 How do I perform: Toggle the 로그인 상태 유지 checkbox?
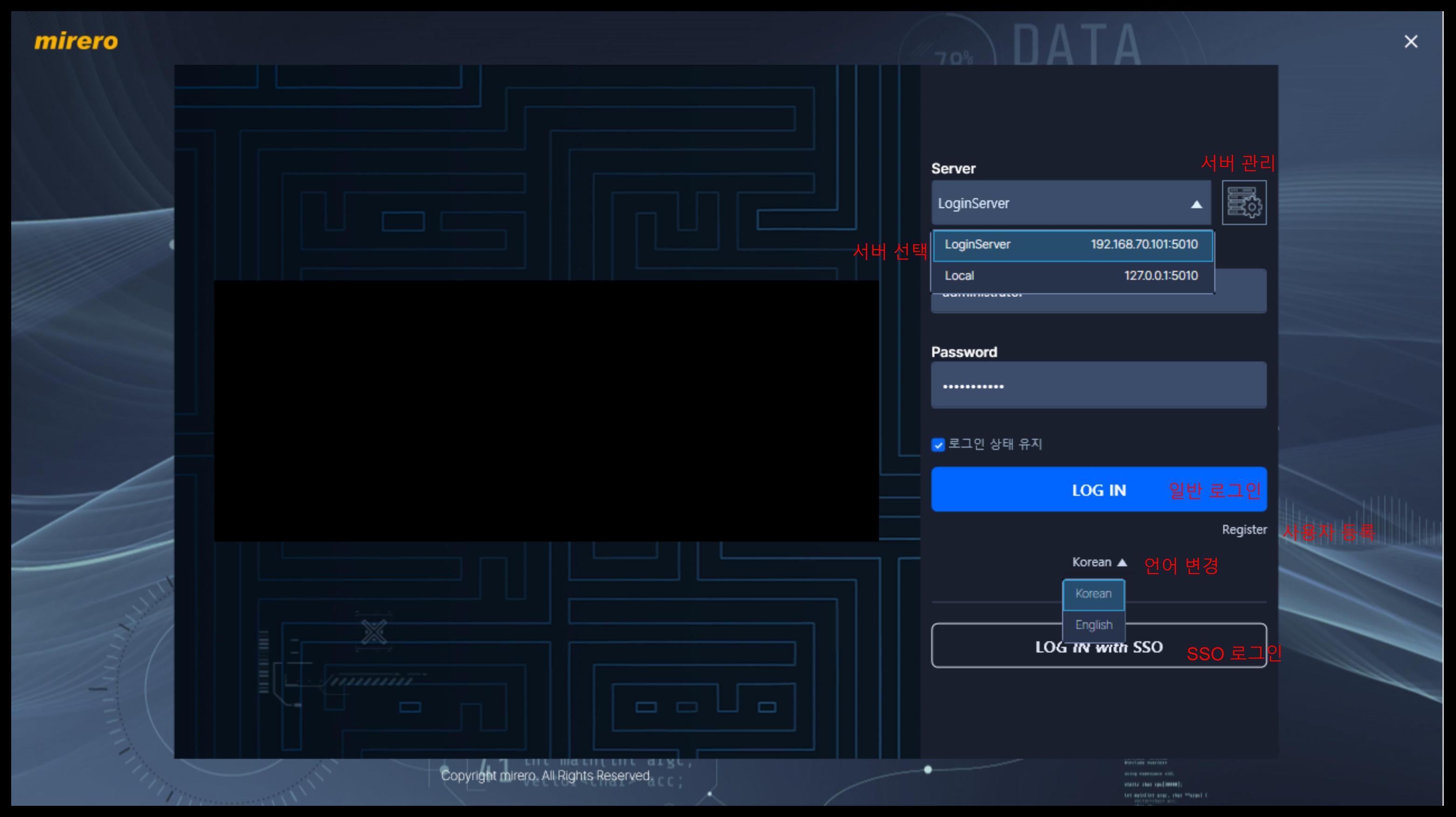(x=938, y=445)
